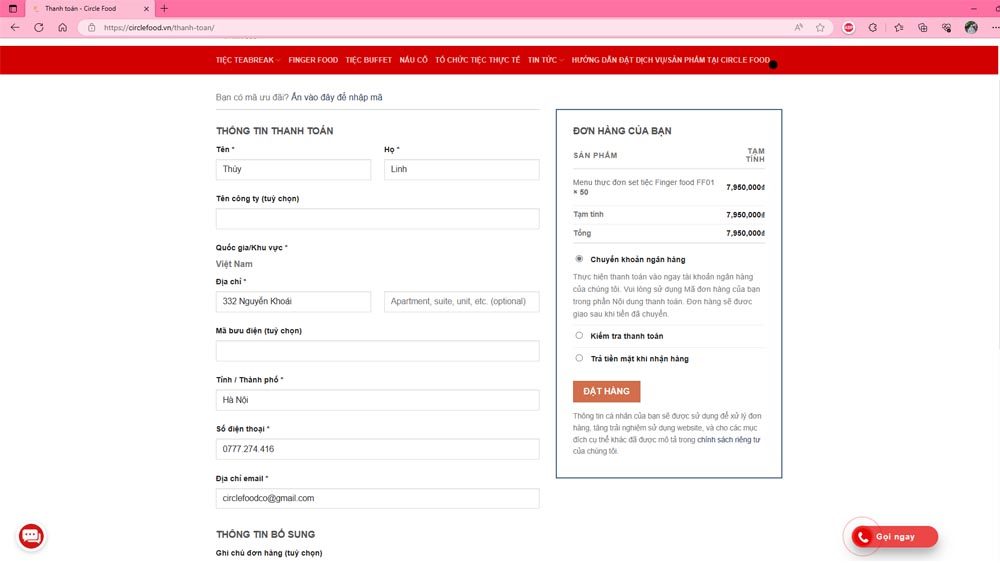The width and height of the screenshot is (1000, 563).
Task: Click the Số điện thoại field
Action: click(378, 449)
